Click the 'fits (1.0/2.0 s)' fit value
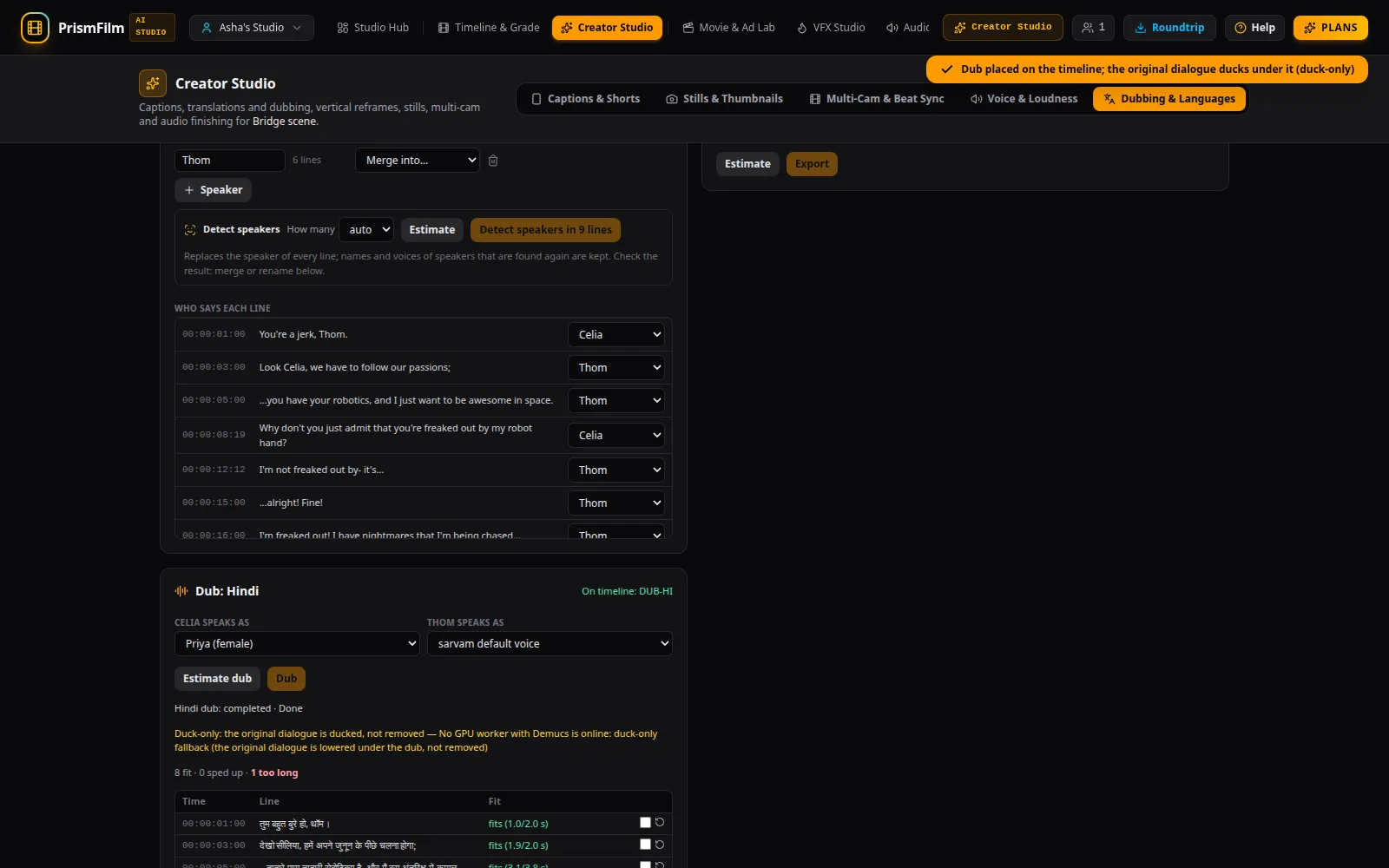 518,824
